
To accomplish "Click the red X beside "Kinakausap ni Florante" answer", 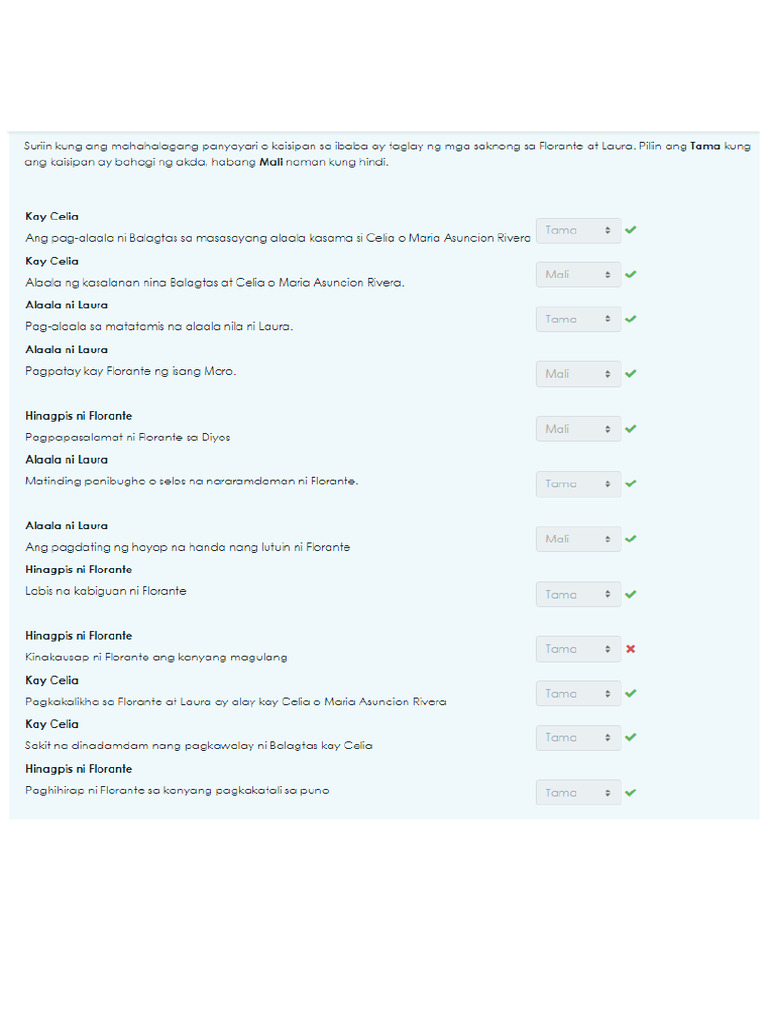I will [631, 649].
